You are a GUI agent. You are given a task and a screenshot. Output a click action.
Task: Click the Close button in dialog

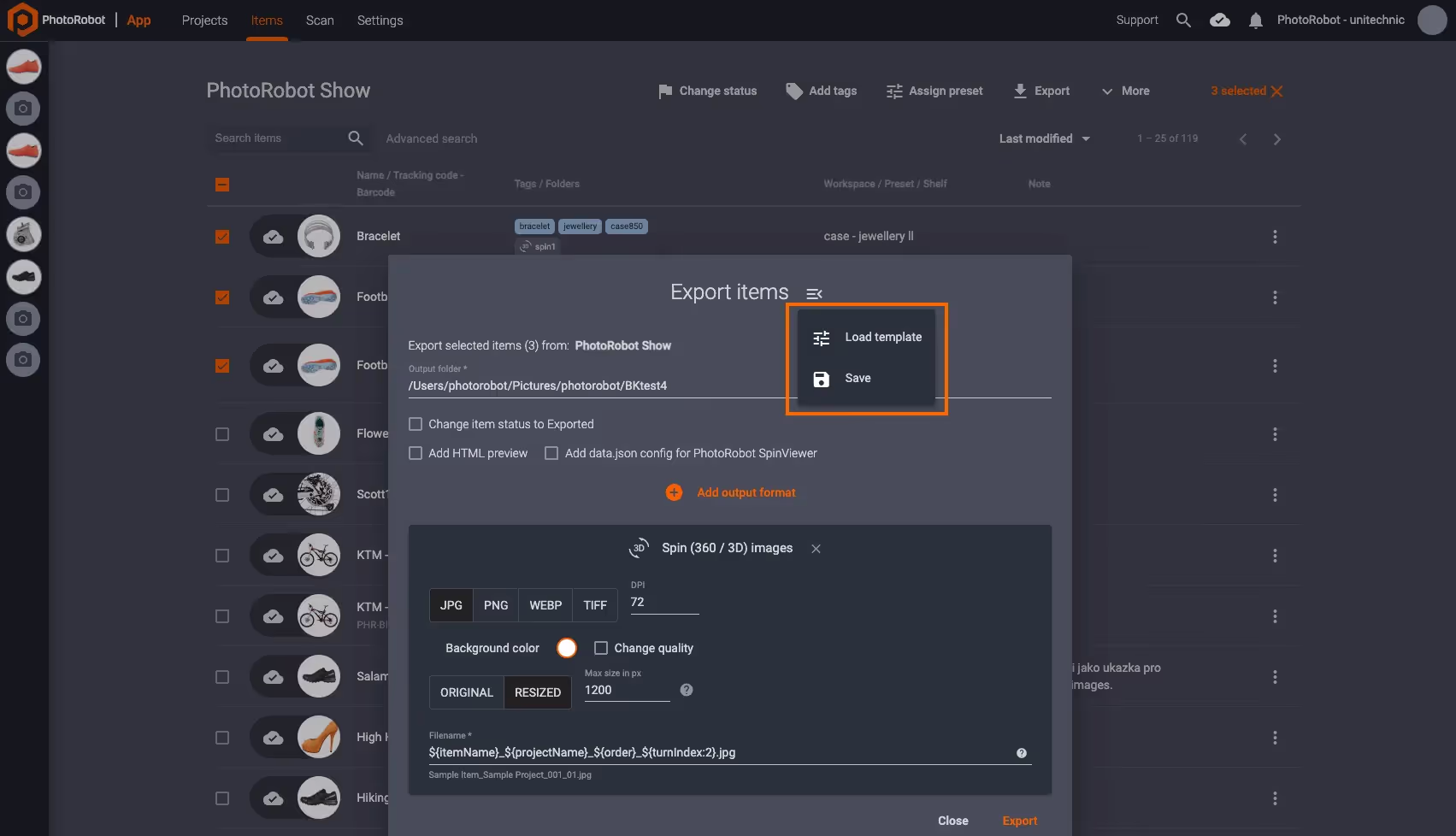click(953, 821)
